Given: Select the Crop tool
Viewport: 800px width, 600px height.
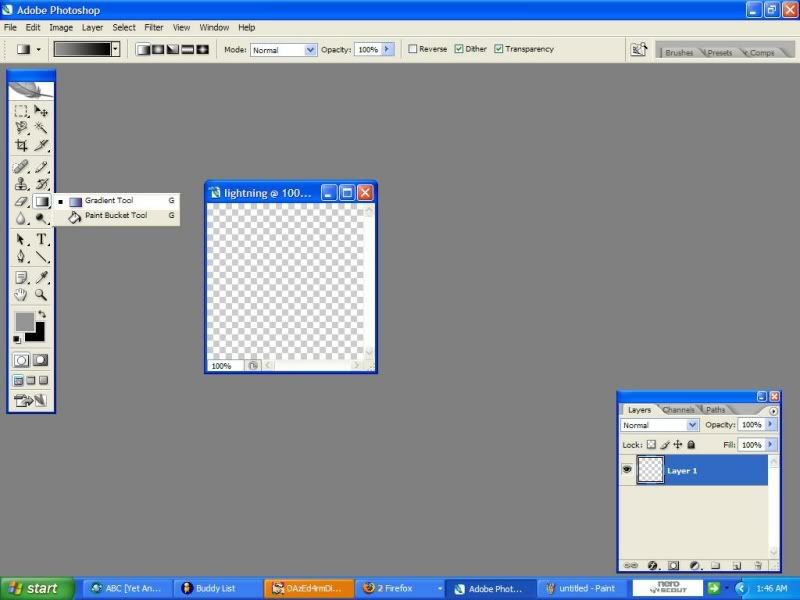Looking at the screenshot, I should coord(21,145).
